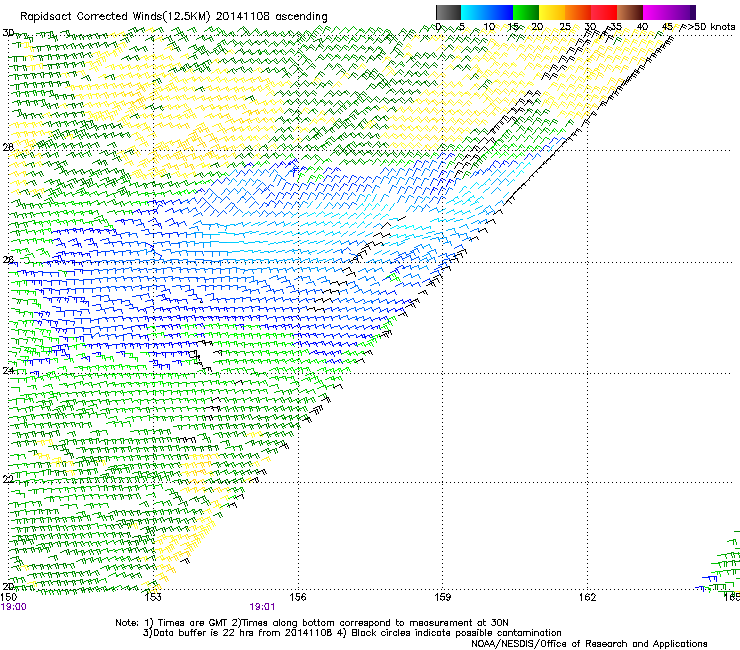Click the chart title 'Rapidscat Corrected Winds(12.5KM)'
Viewport: 740px width, 650px height.
[x=115, y=17]
